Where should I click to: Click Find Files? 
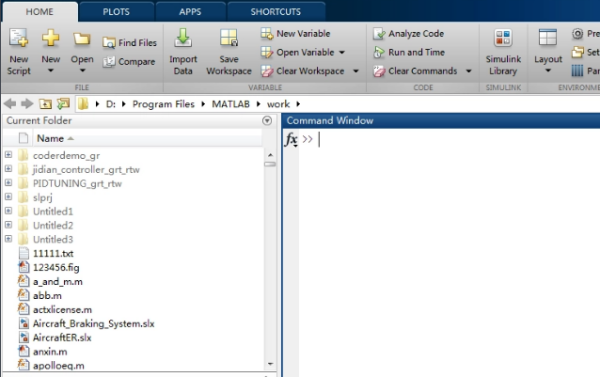coord(130,42)
